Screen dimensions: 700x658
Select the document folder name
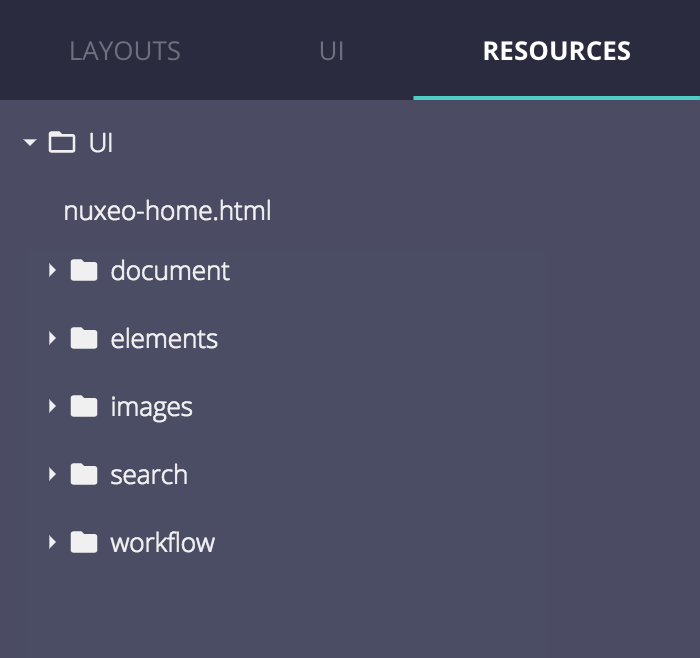pyautogui.click(x=170, y=271)
